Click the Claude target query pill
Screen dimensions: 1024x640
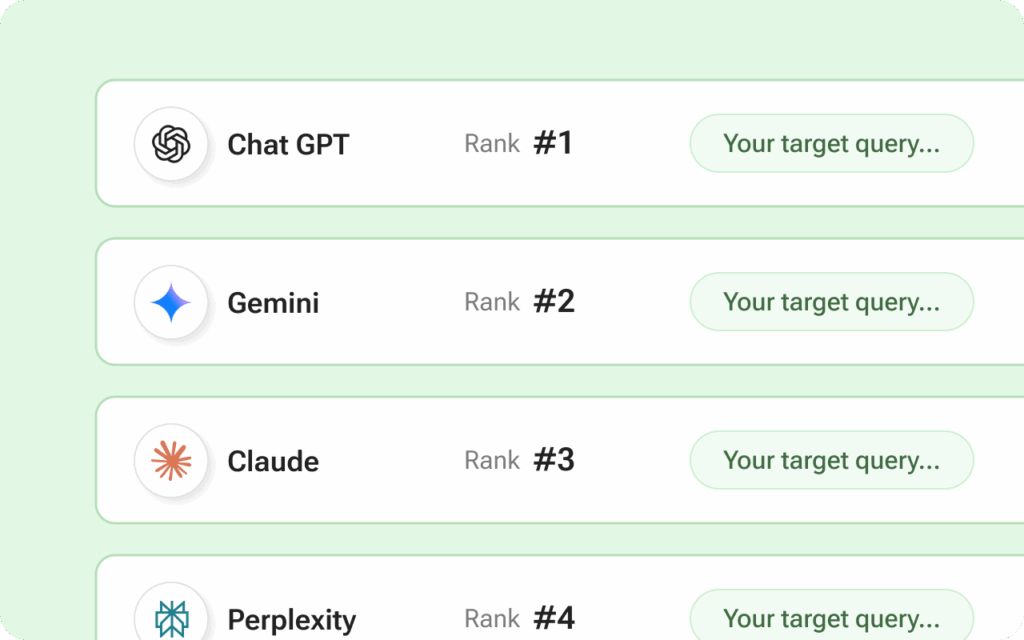pyautogui.click(x=831, y=460)
